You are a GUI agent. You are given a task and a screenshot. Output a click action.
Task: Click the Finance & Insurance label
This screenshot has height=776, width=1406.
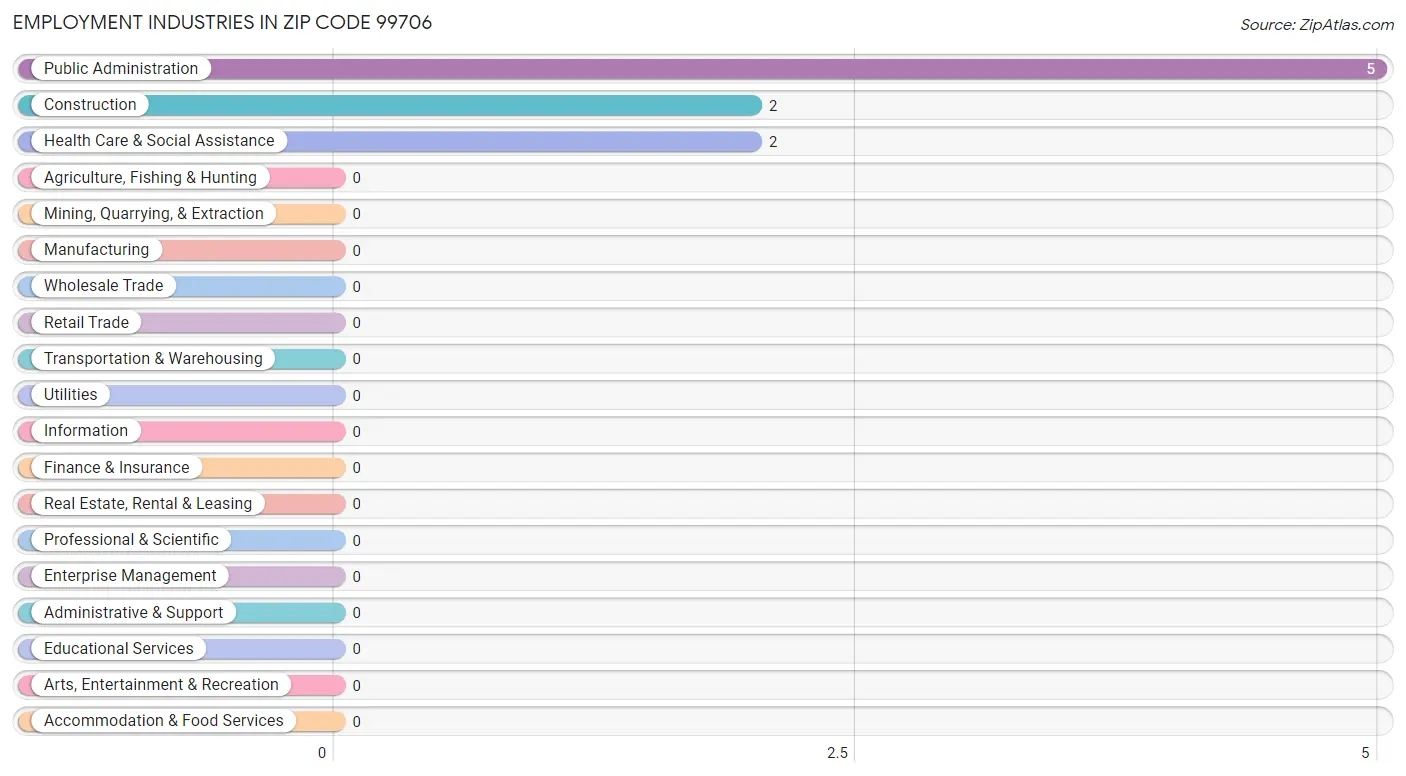(x=116, y=468)
